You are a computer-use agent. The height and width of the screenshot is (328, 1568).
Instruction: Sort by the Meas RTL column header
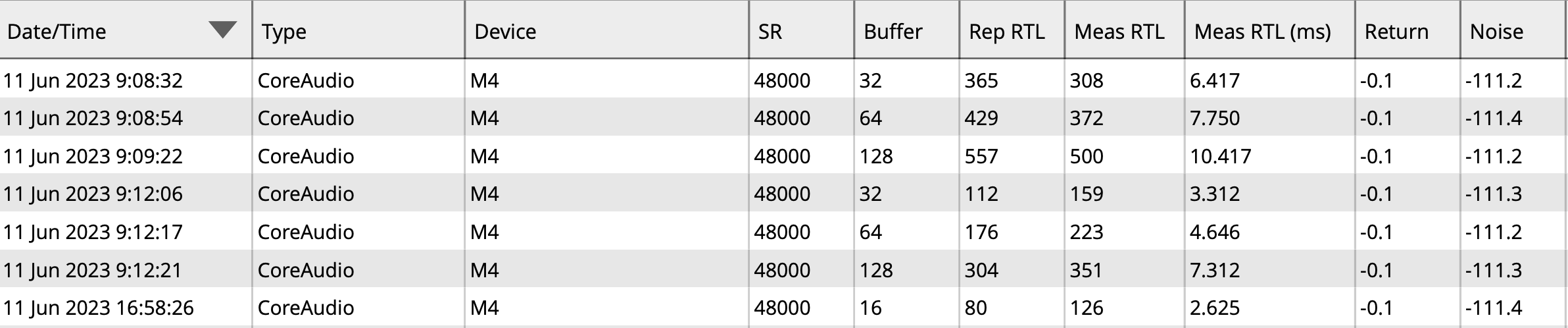(x=1119, y=32)
